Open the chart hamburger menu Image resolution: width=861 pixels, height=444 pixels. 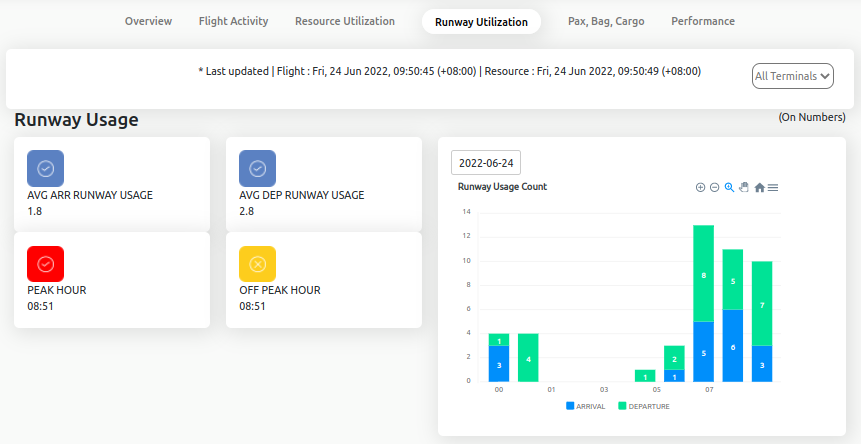pyautogui.click(x=773, y=187)
